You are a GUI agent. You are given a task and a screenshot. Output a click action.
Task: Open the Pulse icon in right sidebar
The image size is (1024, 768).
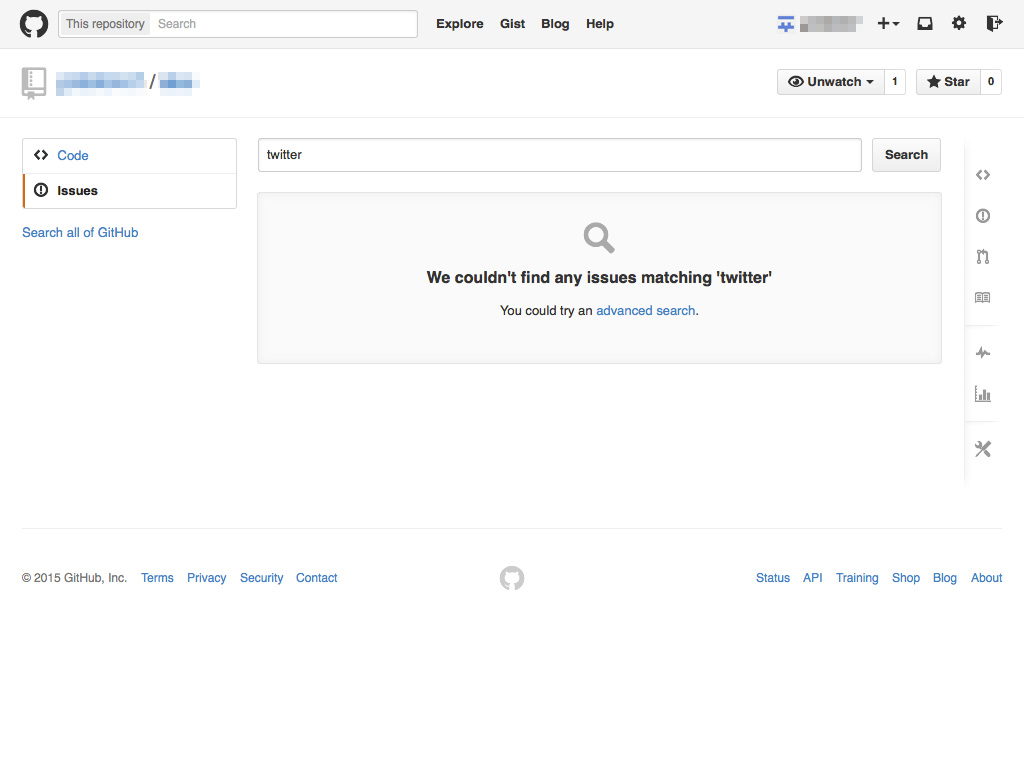coord(983,353)
